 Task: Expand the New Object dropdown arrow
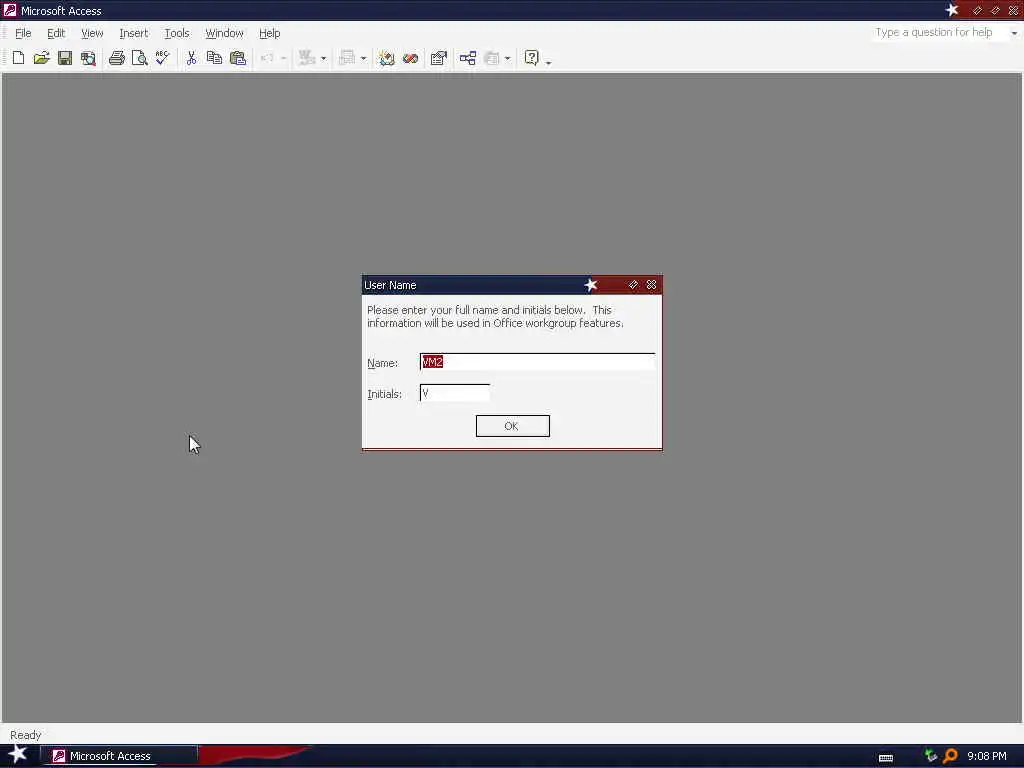coord(507,59)
